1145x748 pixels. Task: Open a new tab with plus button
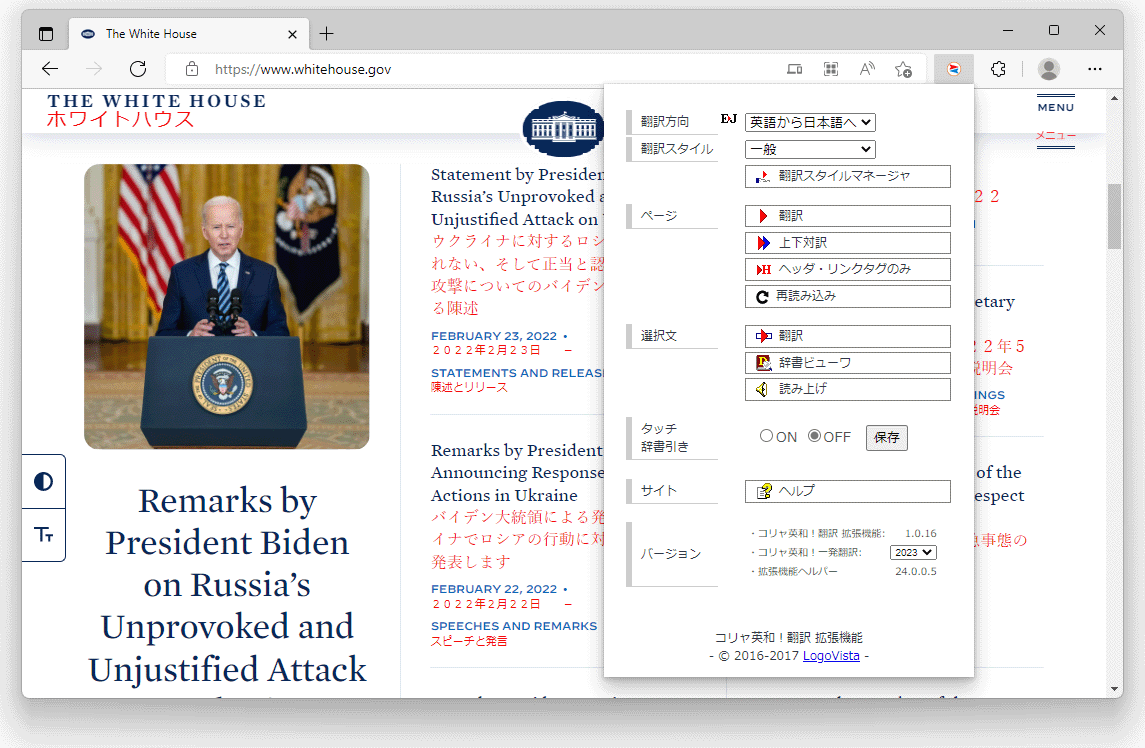[x=326, y=34]
